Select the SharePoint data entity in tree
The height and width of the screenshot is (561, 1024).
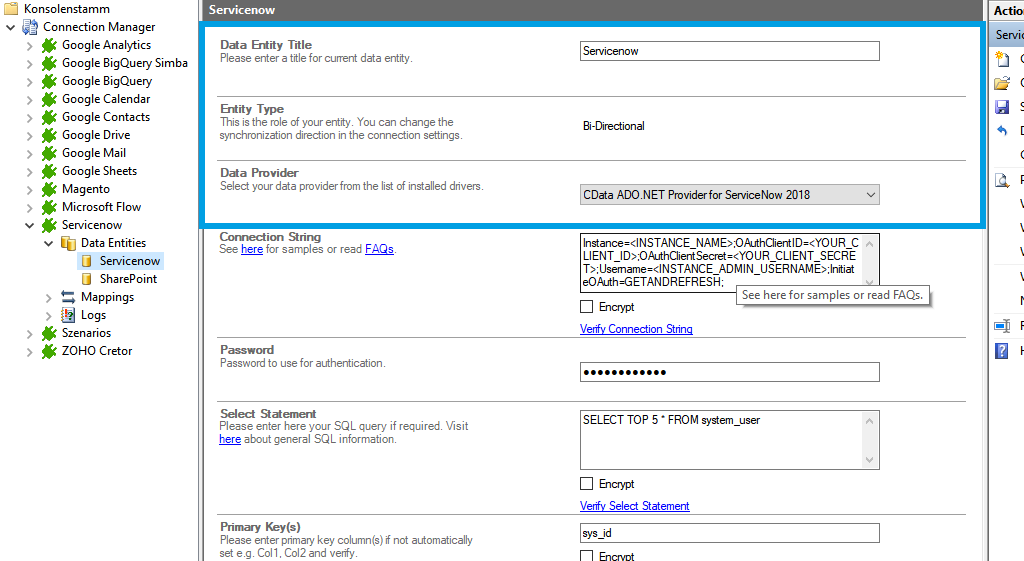128,279
